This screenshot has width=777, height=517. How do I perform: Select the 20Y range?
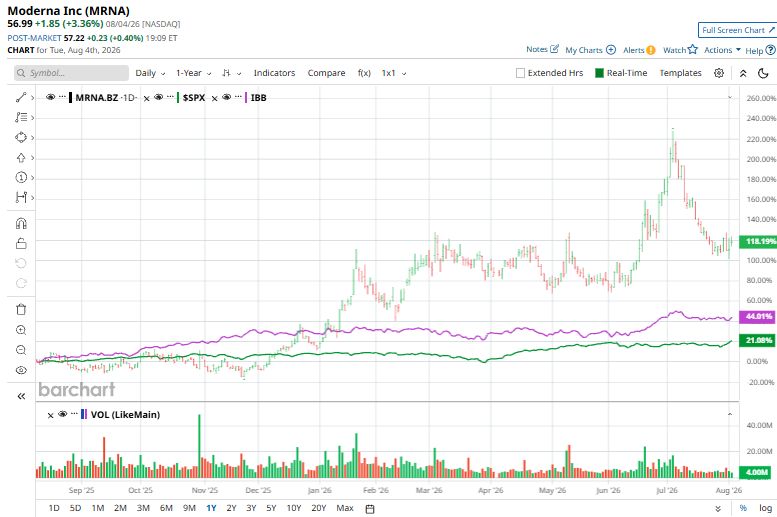point(319,508)
